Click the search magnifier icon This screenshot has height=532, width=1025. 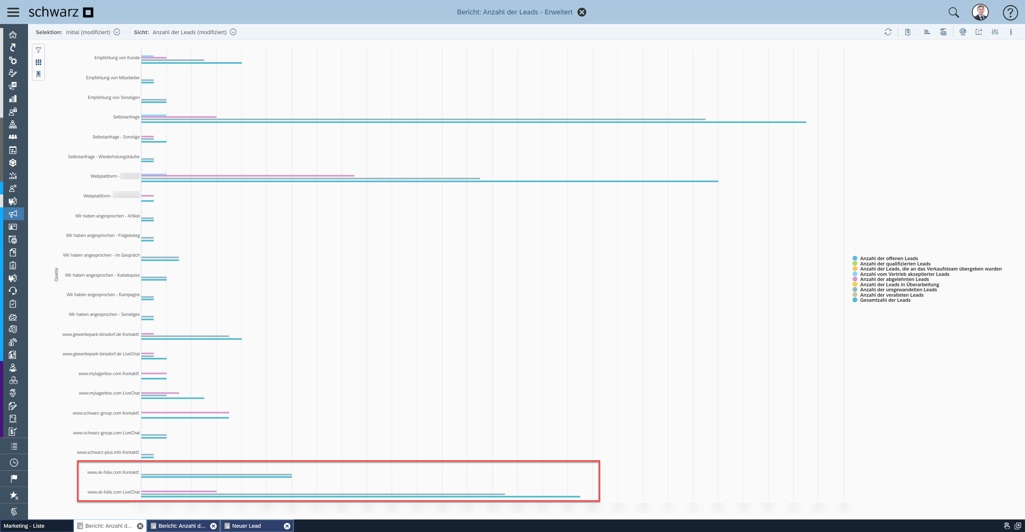click(x=953, y=13)
